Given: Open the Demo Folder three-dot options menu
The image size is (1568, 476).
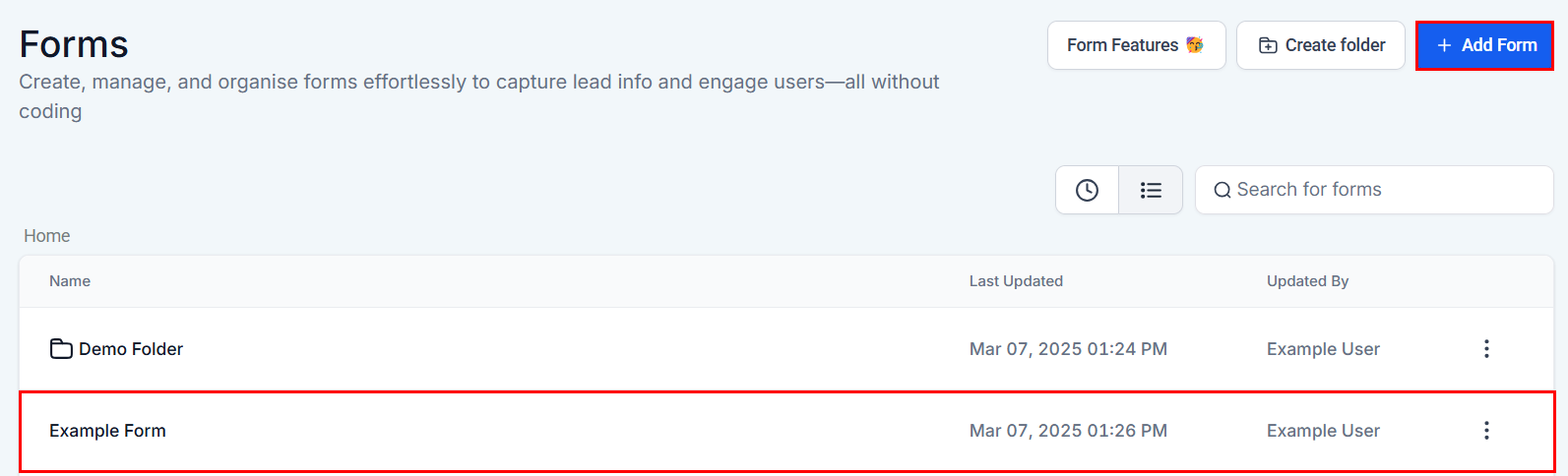Looking at the screenshot, I should click(1486, 349).
